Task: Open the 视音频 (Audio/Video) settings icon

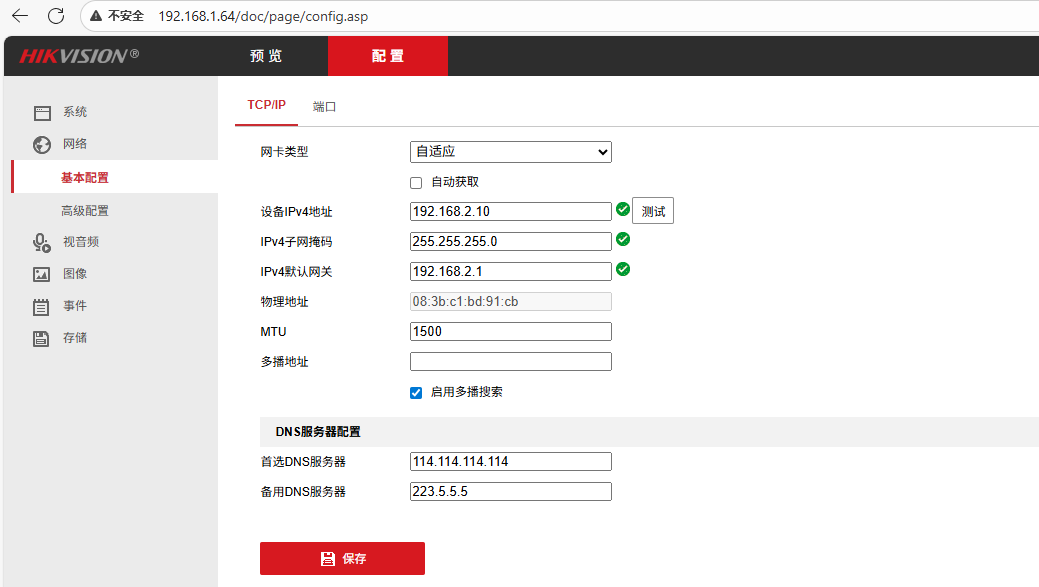Action: point(41,241)
